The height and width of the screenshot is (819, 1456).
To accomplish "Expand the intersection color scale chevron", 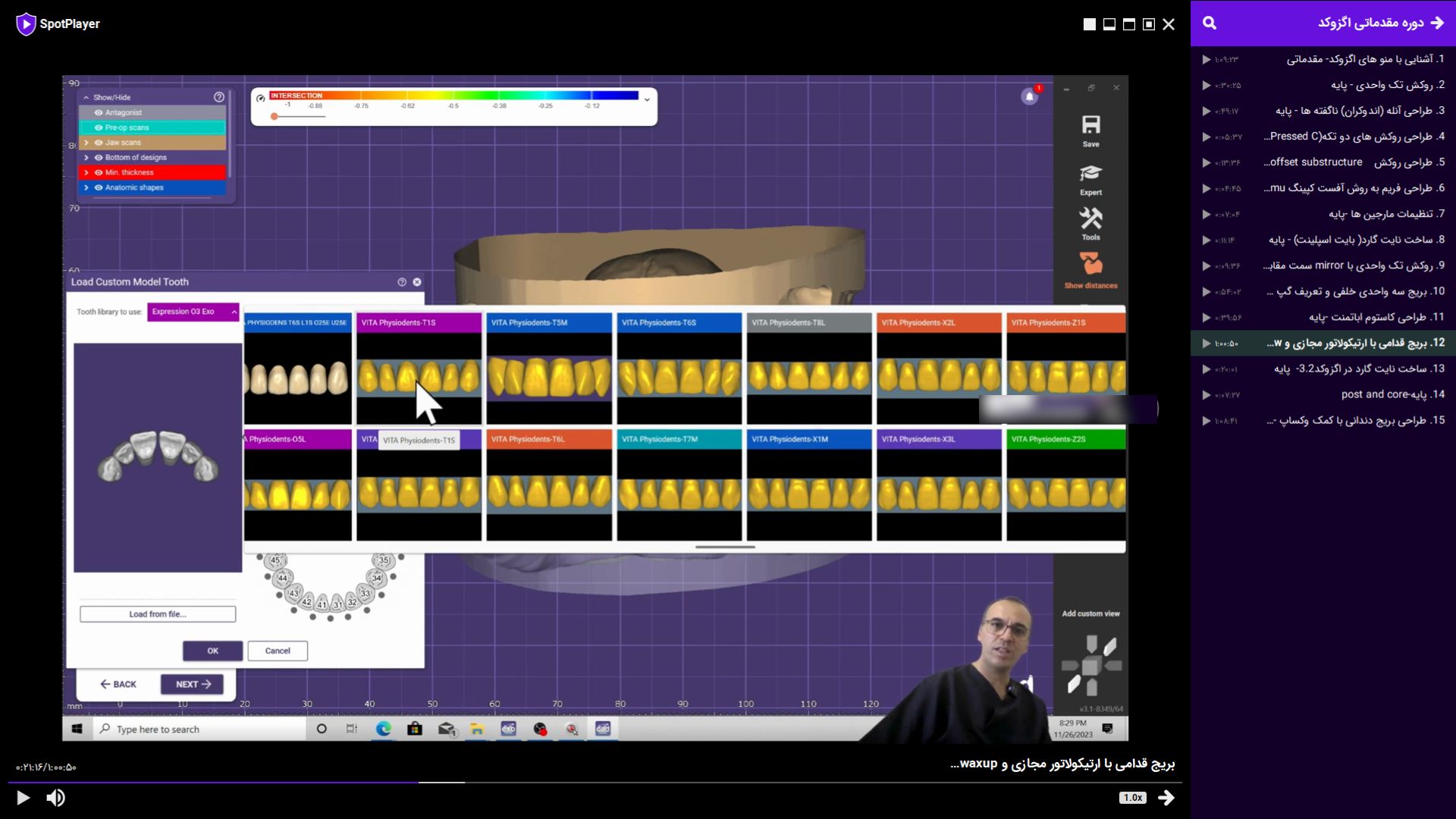I will [647, 99].
